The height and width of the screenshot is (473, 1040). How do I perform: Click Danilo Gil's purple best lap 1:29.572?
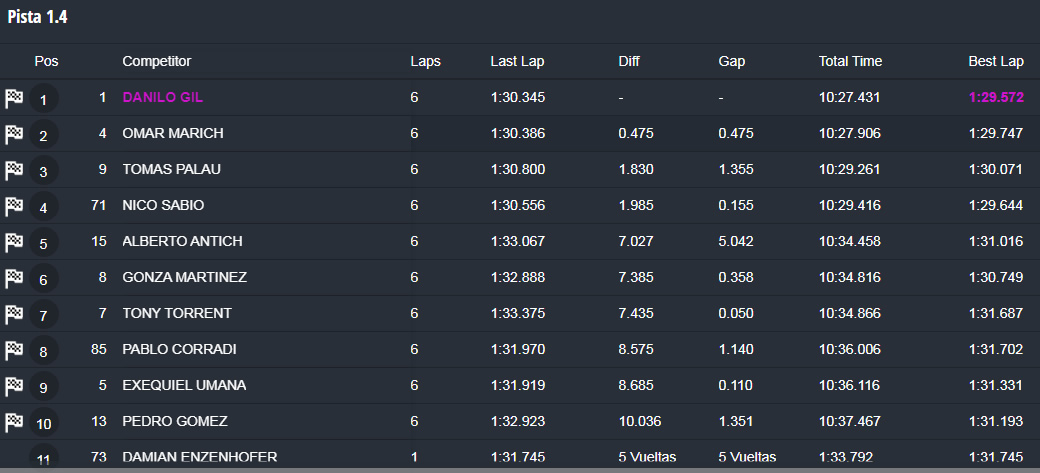point(995,98)
